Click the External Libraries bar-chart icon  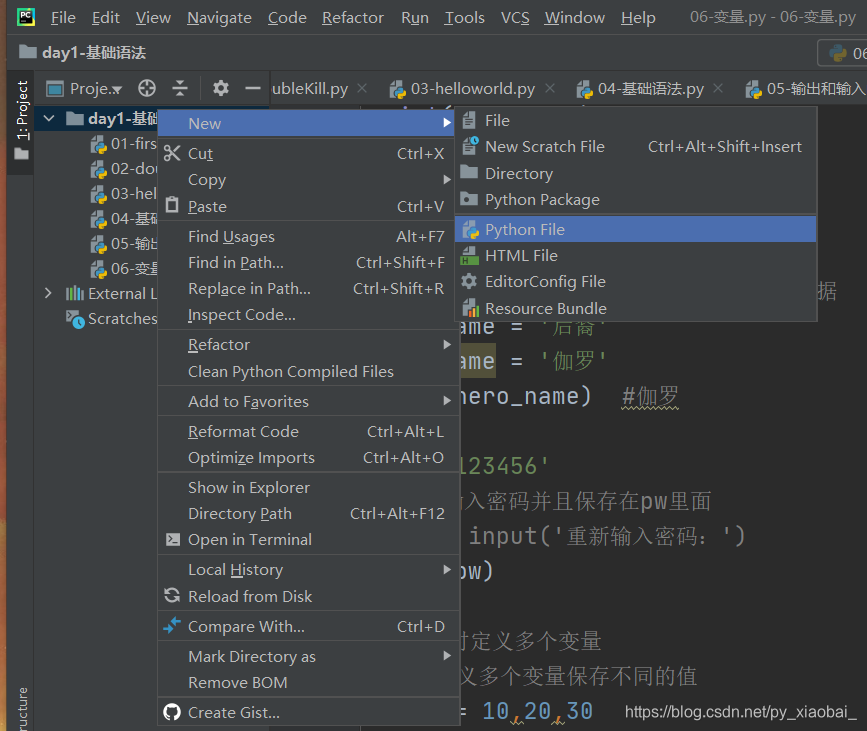(75, 293)
